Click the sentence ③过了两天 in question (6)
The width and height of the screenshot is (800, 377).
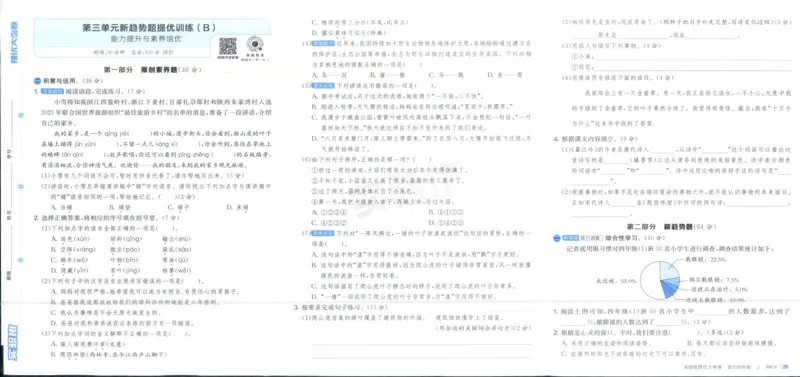(362, 191)
